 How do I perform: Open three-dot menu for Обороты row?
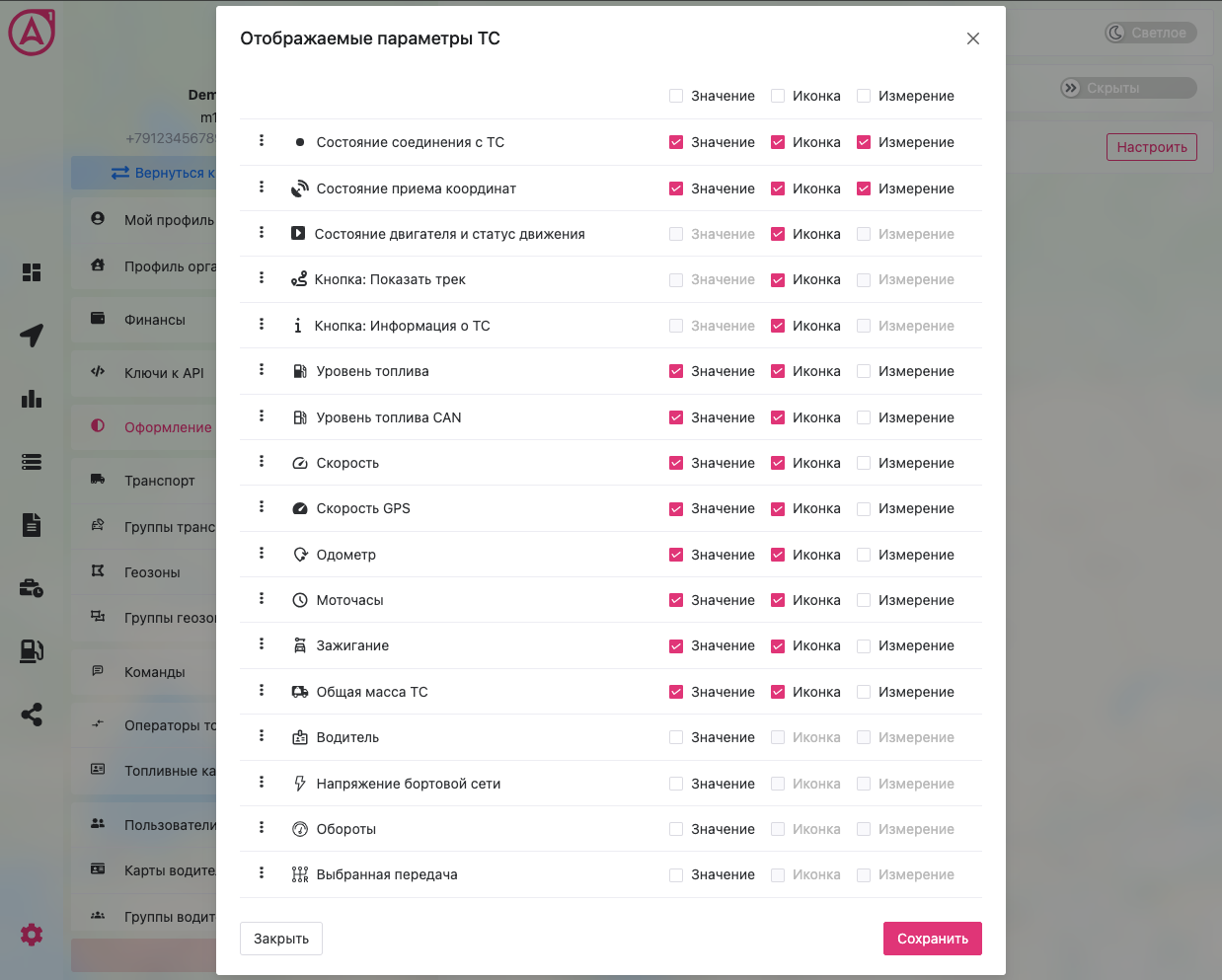coord(262,827)
